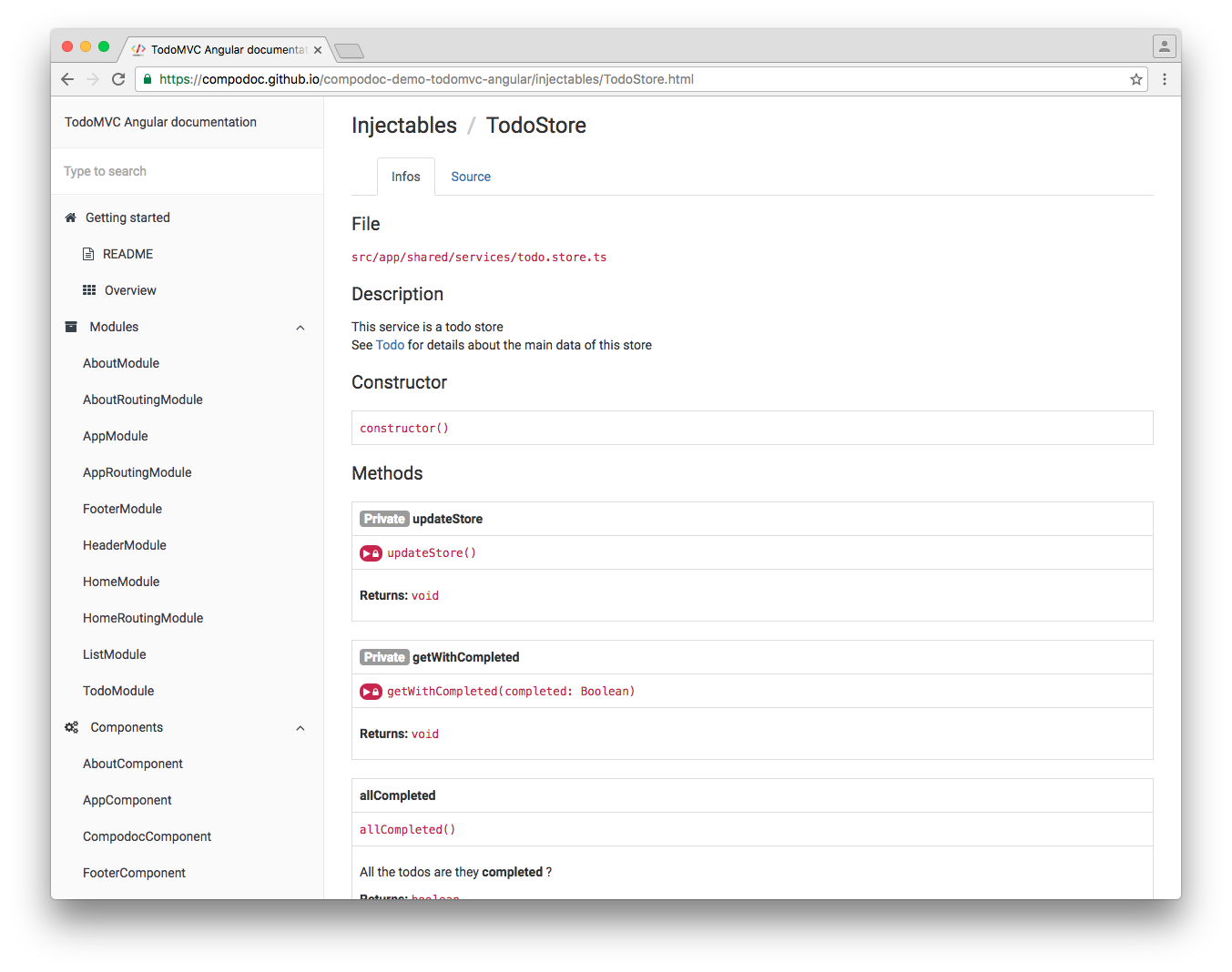
Task: Click the secure padlock icon in address bar
Action: 148,79
